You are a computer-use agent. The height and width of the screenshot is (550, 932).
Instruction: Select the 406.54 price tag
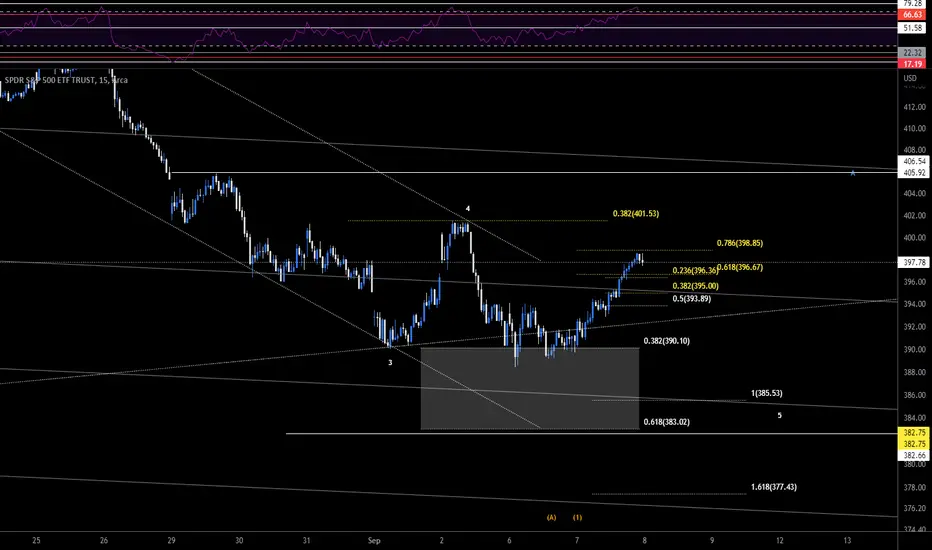pos(915,161)
